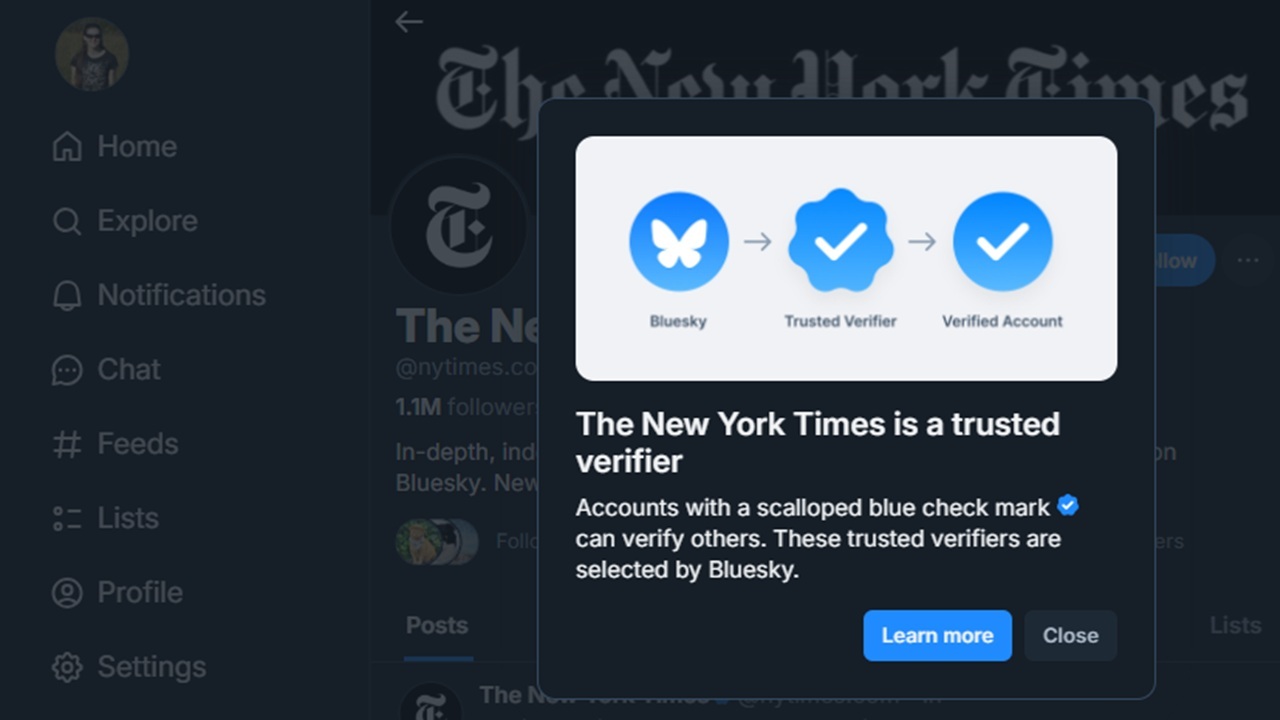Click the back arrow above the banner
This screenshot has height=720, width=1280.
[x=409, y=21]
